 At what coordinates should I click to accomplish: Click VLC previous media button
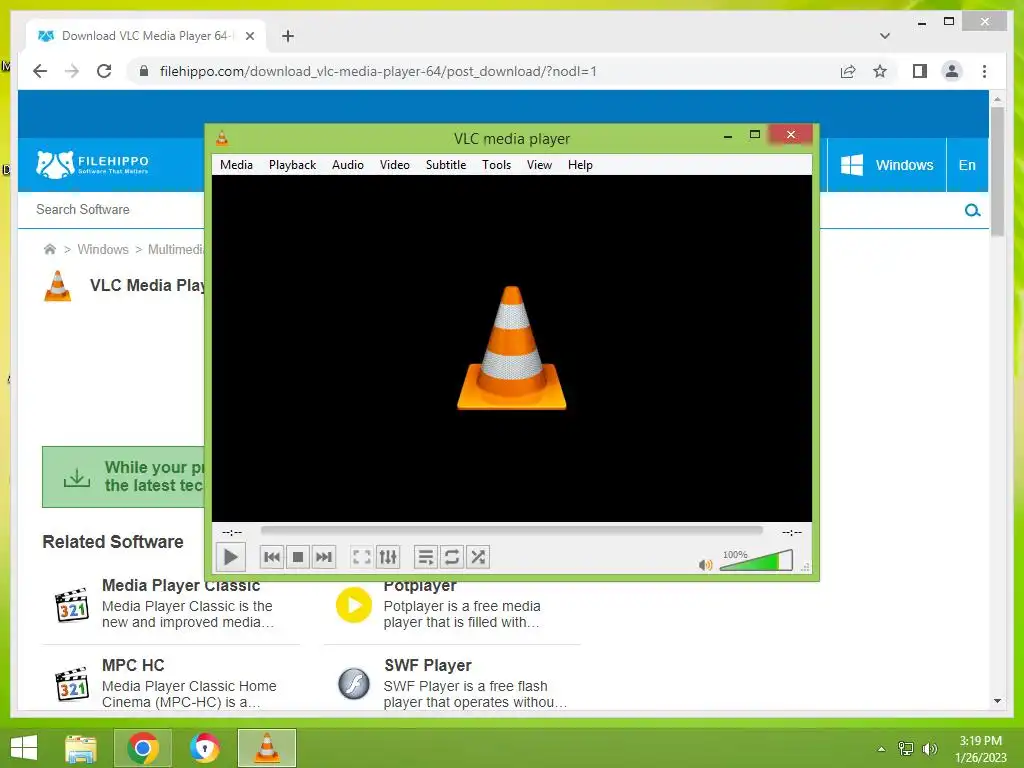[272, 557]
